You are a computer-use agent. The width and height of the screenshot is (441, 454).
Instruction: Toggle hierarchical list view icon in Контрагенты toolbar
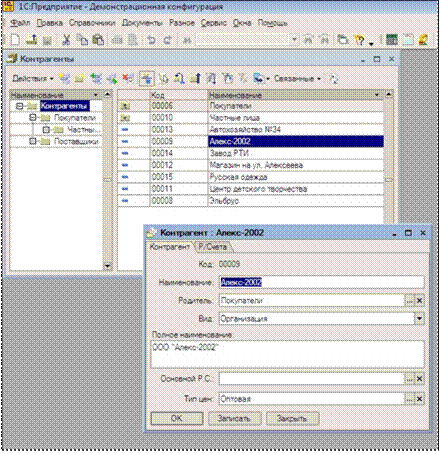pos(147,79)
